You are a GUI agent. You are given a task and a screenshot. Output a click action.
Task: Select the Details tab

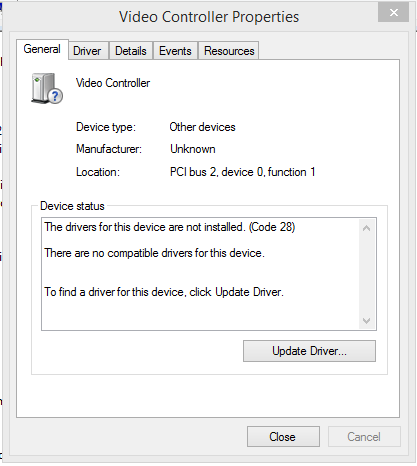(x=131, y=51)
